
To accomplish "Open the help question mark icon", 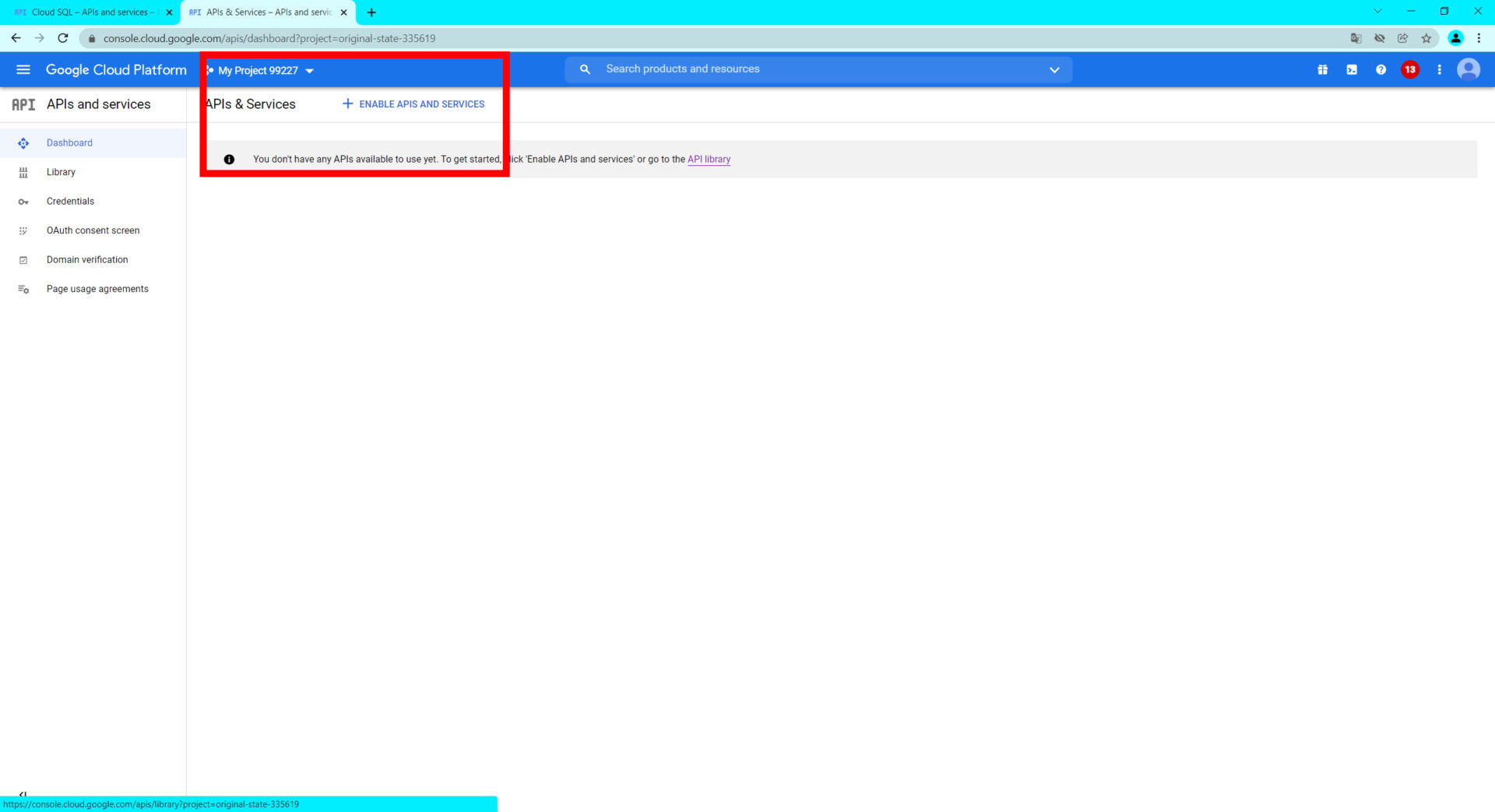I will coord(1381,70).
